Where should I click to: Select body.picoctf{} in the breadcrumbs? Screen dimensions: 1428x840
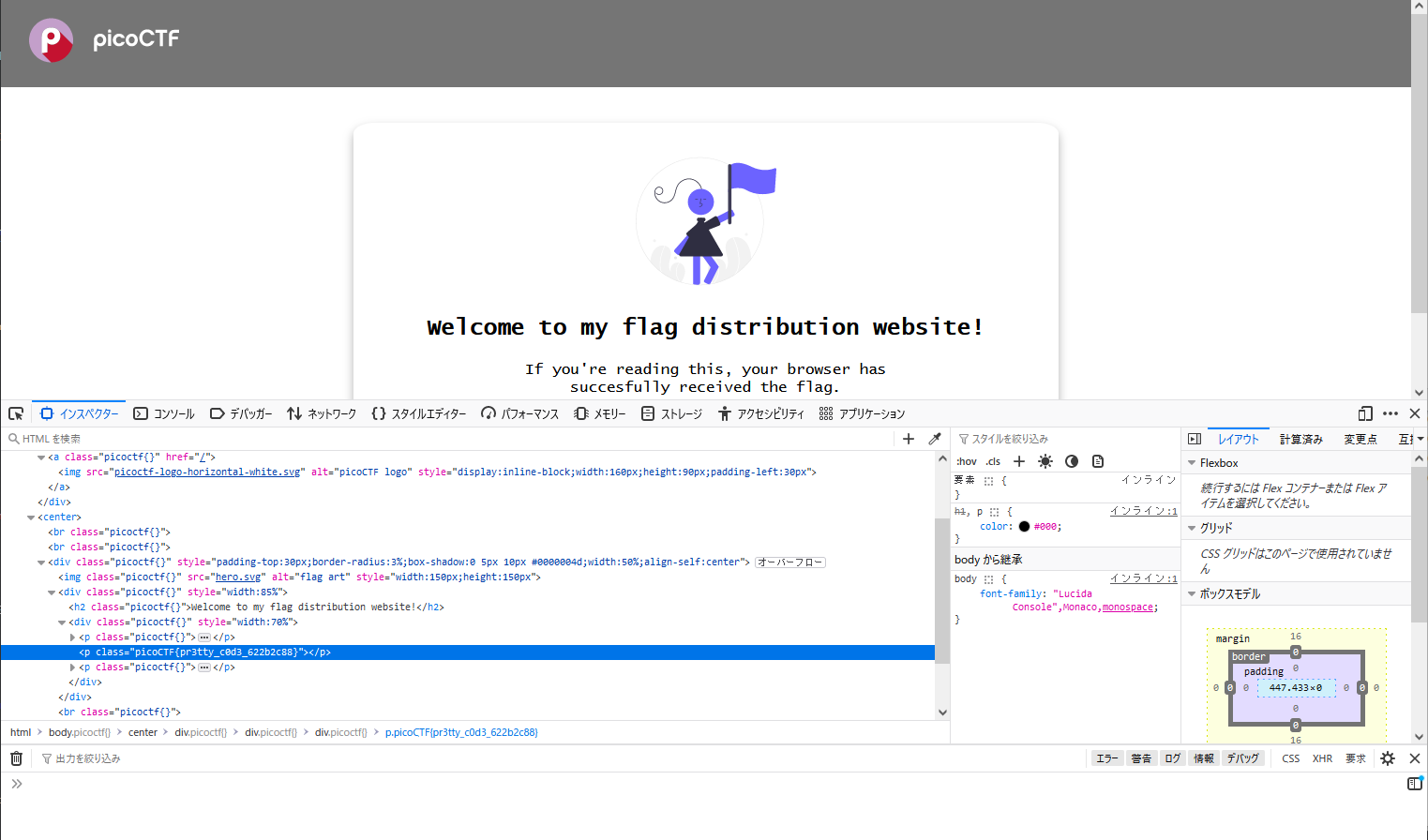click(x=80, y=732)
